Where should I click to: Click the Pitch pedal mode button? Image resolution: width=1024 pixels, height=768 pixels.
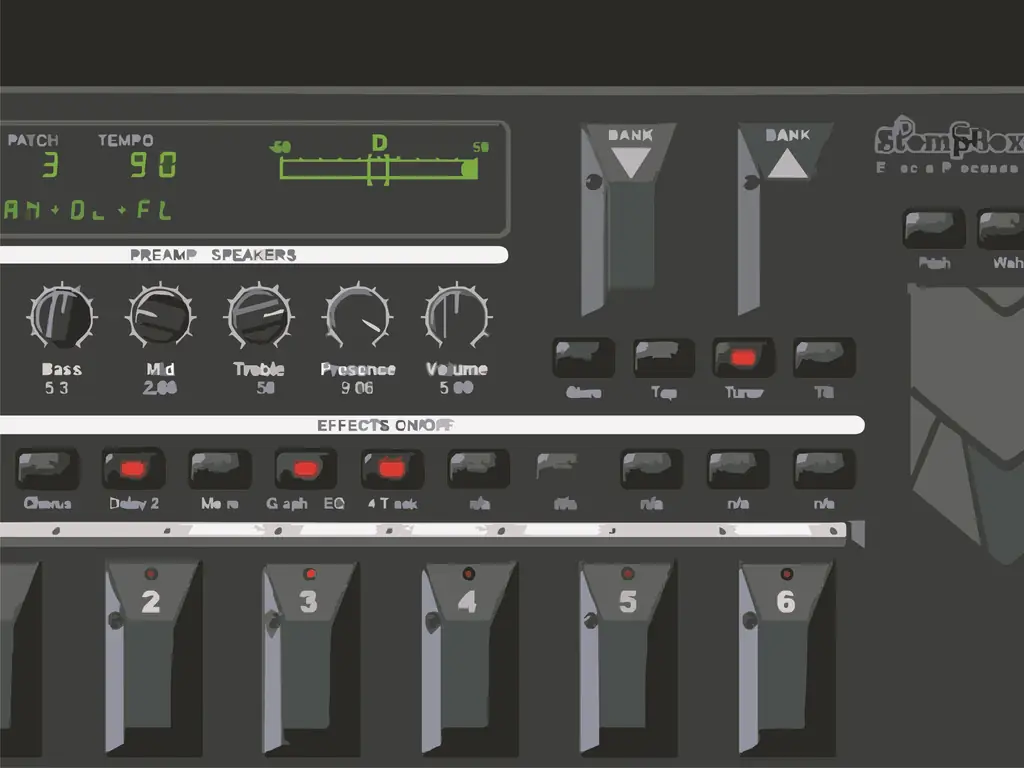coord(934,228)
